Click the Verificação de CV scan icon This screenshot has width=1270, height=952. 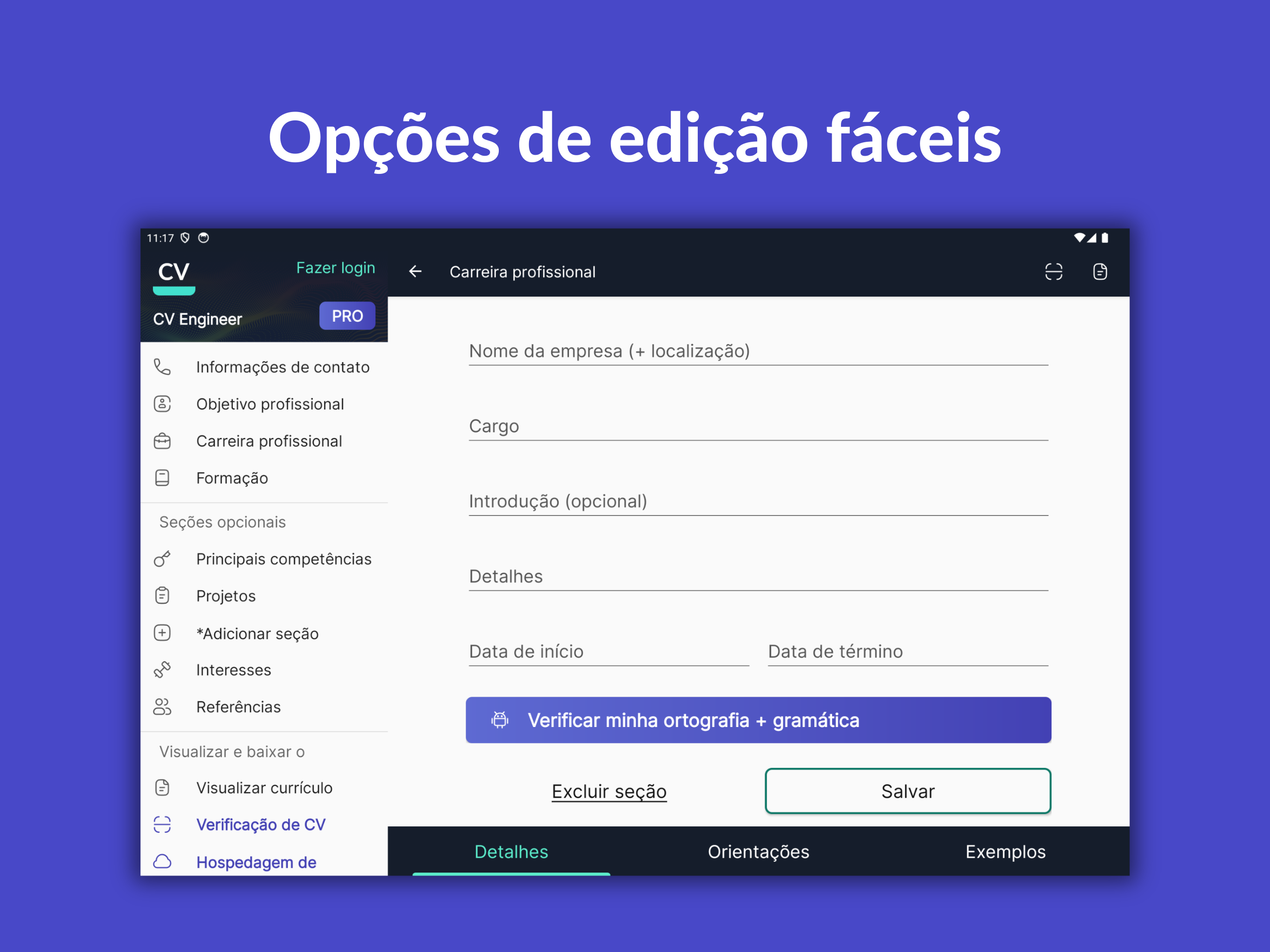163,825
